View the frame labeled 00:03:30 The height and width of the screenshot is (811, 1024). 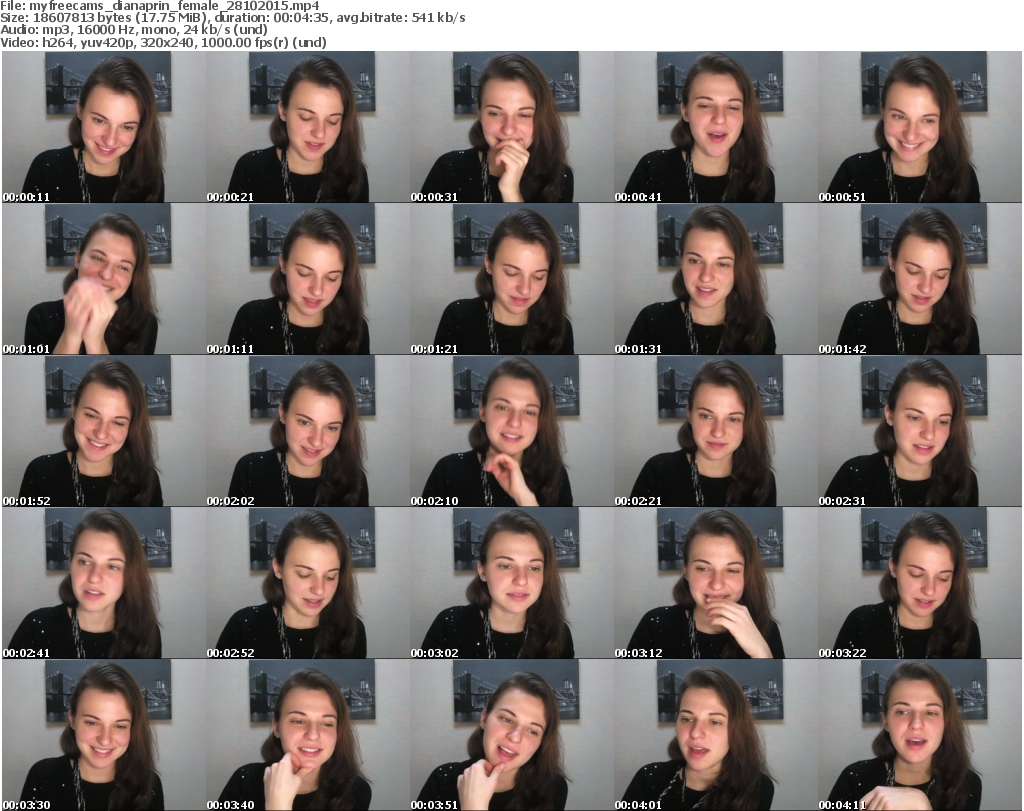[104, 735]
